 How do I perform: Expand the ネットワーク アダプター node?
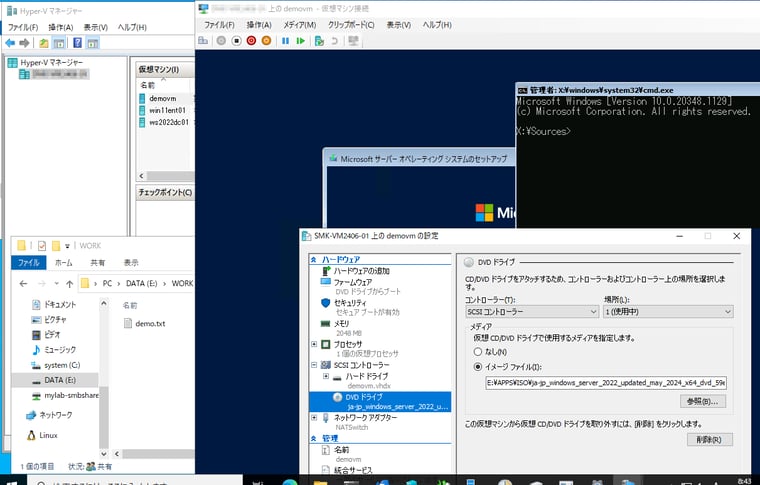click(x=314, y=418)
